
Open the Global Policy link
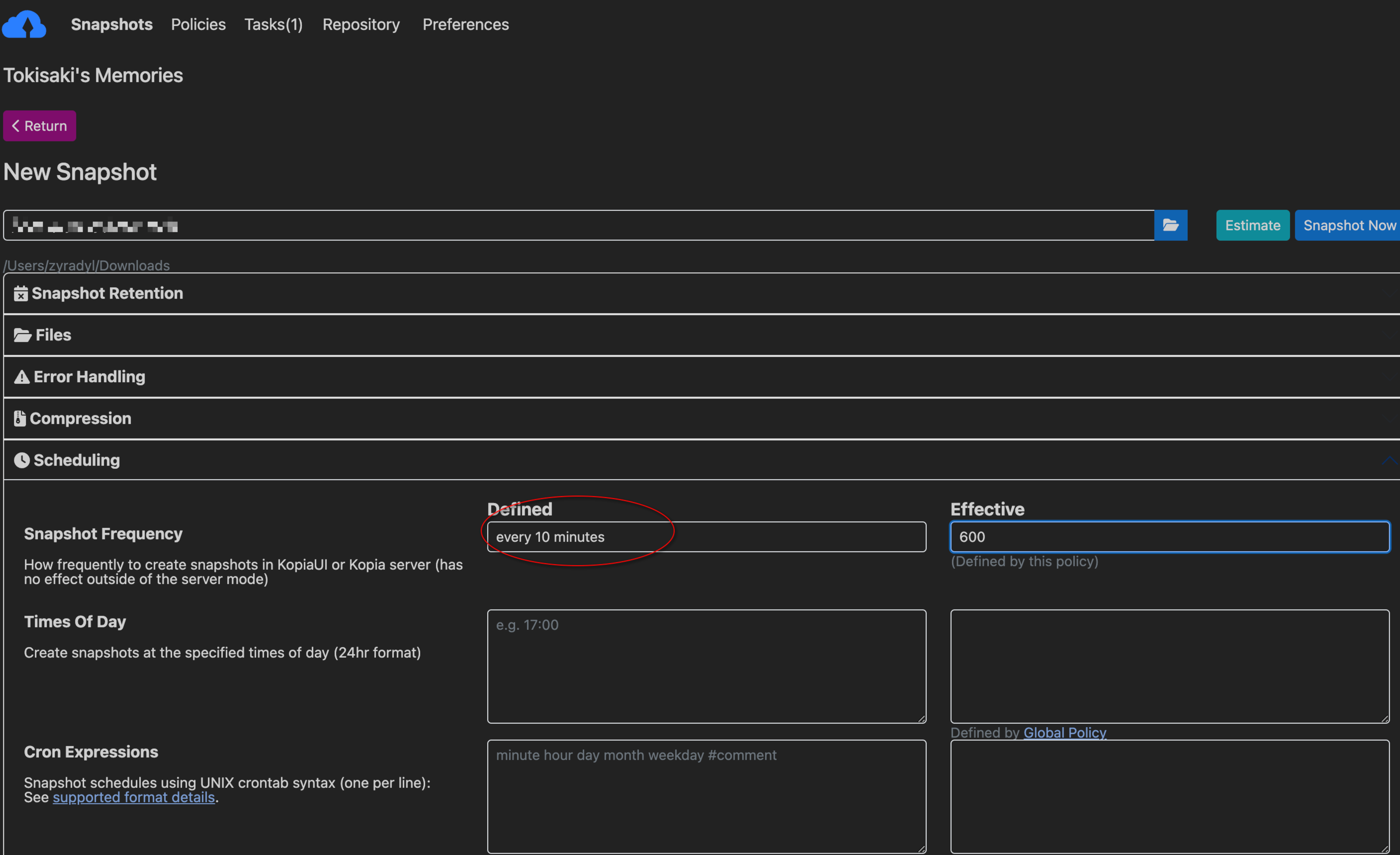click(x=1064, y=732)
